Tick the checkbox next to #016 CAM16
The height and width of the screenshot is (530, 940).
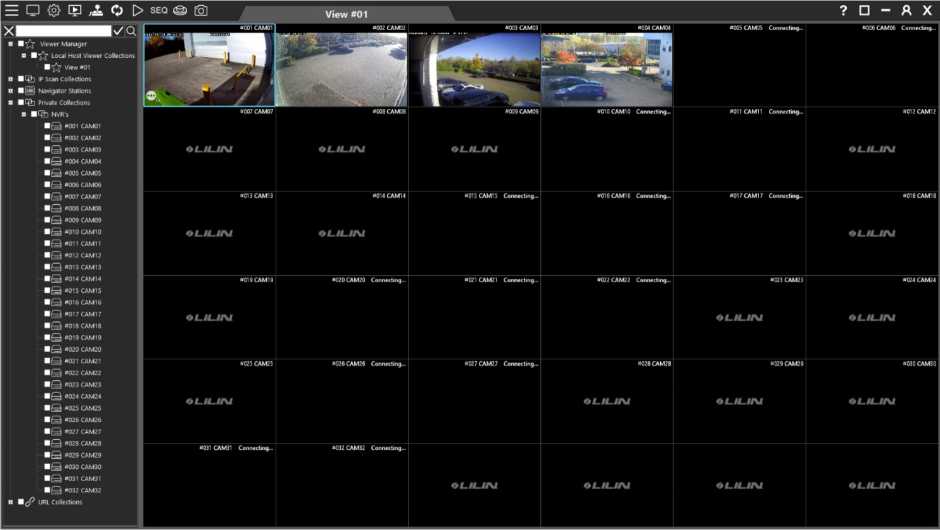pyautogui.click(x=46, y=302)
